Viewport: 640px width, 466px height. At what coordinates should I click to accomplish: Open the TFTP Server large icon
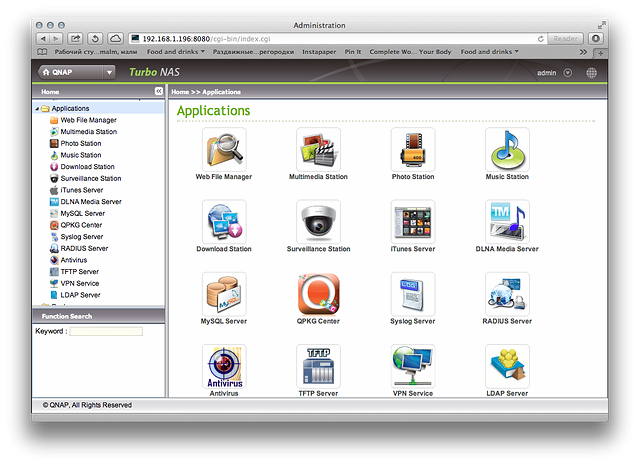click(318, 366)
